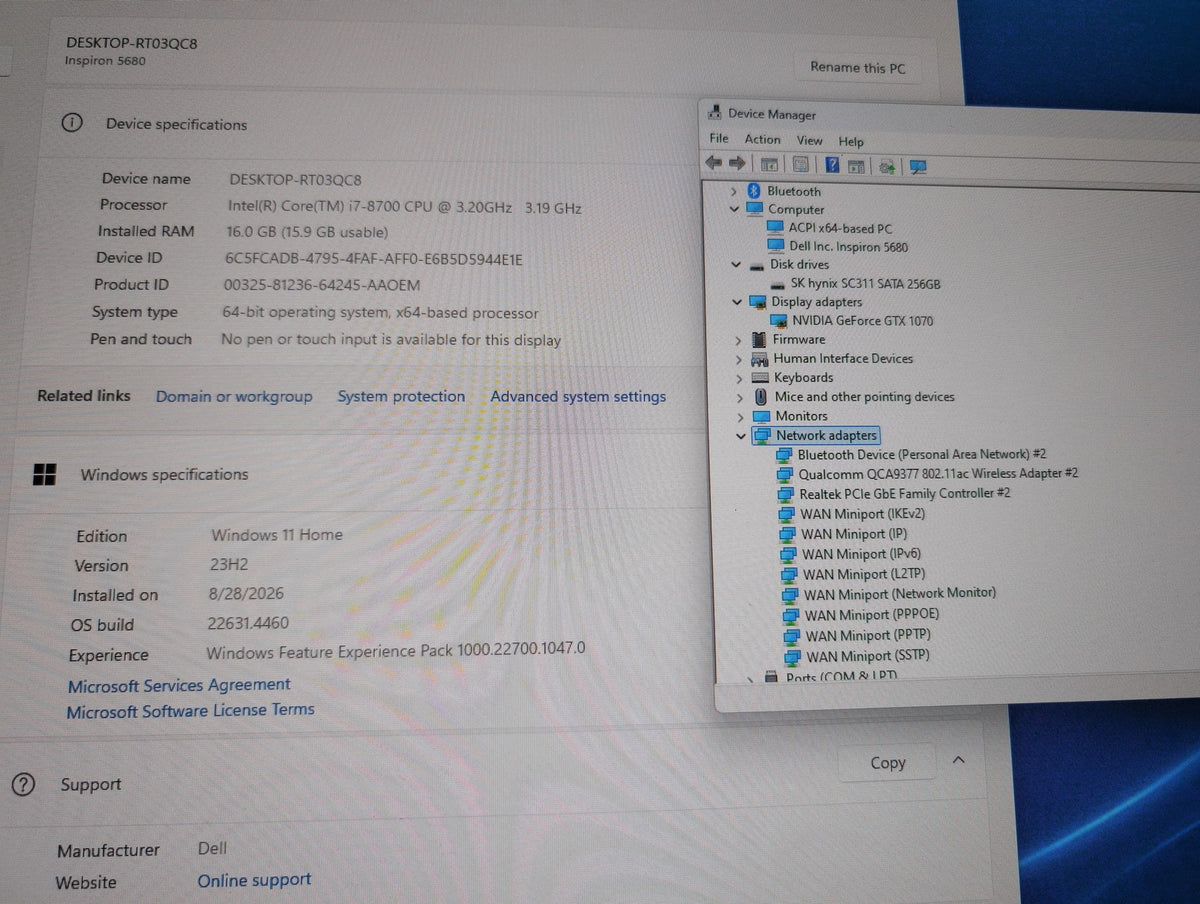Click the Action pane toolbar icon beside the question mark
Screen dimensions: 1200x904
[855, 166]
